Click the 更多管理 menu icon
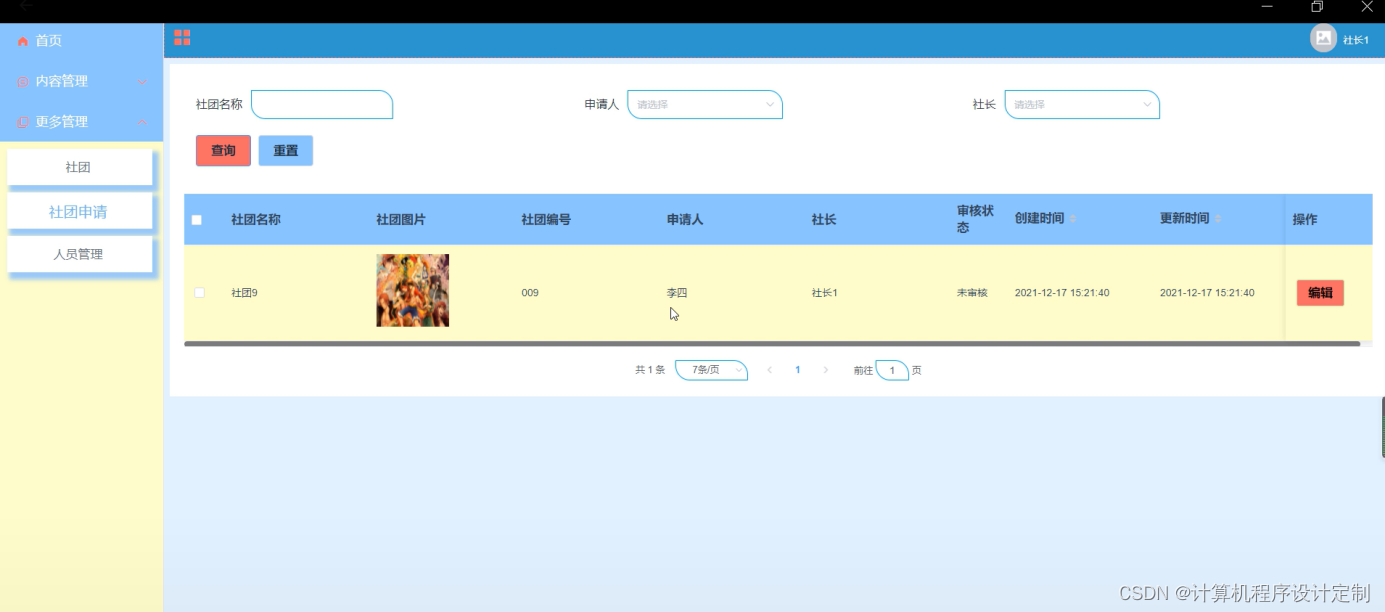 (23, 122)
